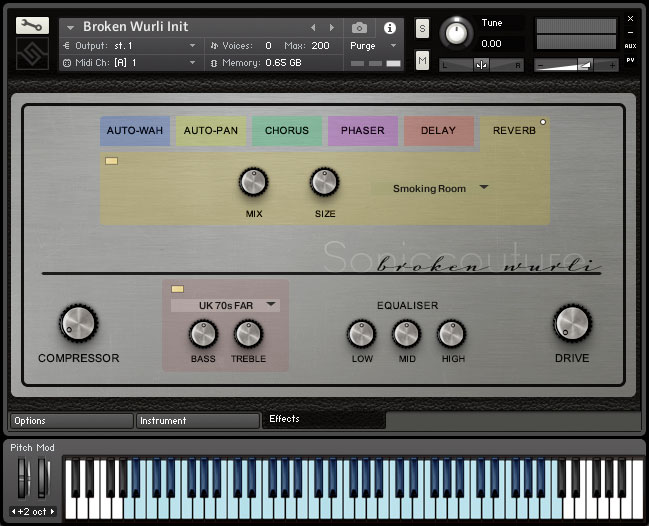649x526 pixels.
Task: Go to previous preset with left arrow
Action: tap(313, 28)
